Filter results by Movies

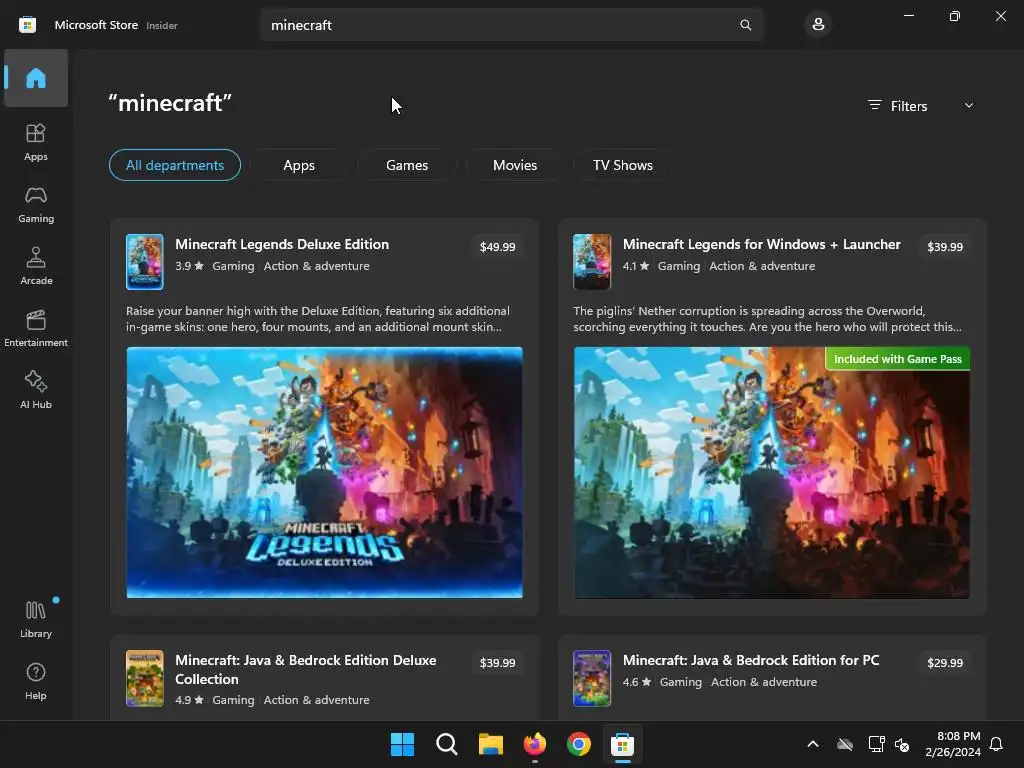(x=515, y=165)
